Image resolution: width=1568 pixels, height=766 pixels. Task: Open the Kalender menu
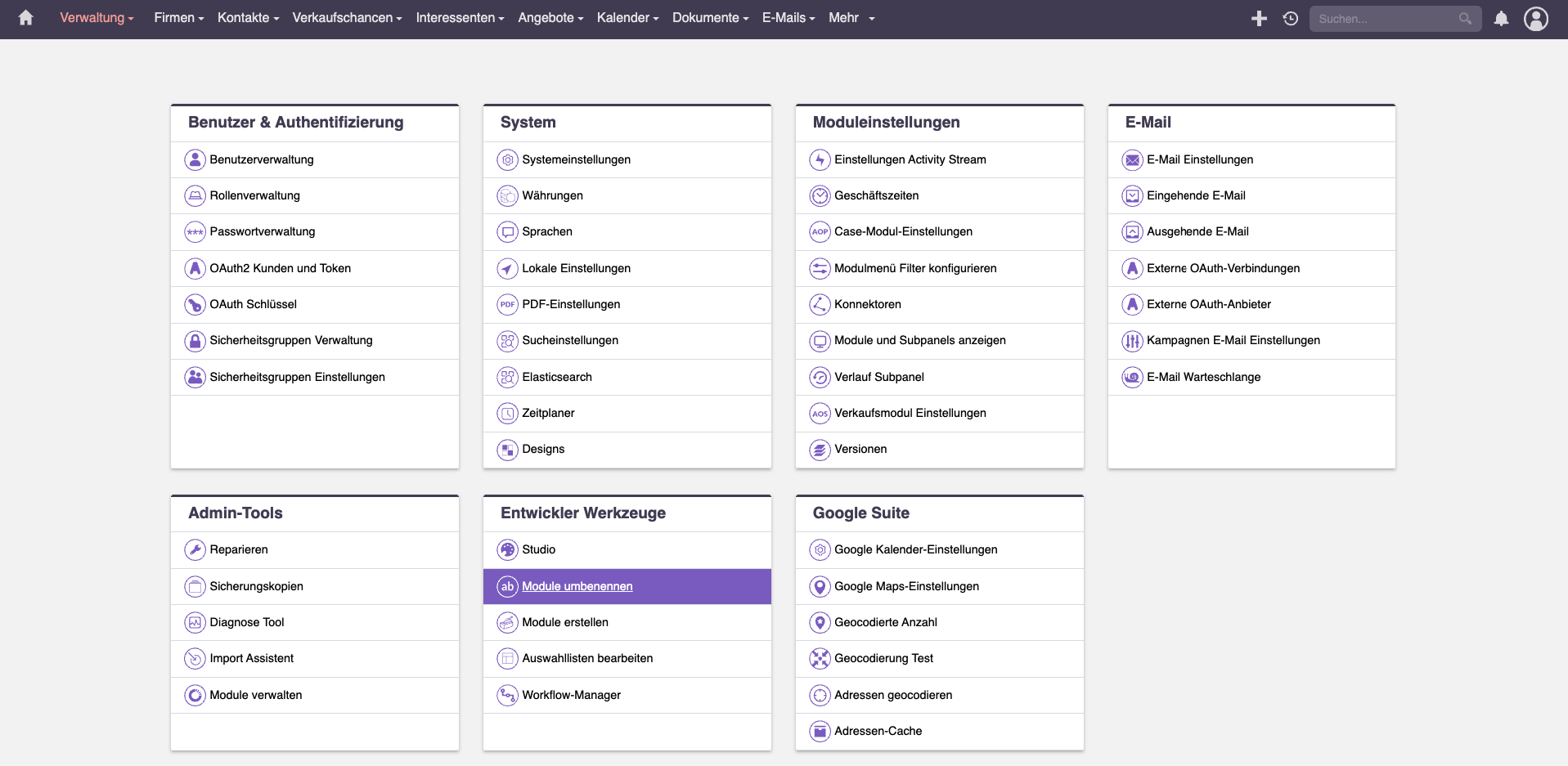(627, 18)
